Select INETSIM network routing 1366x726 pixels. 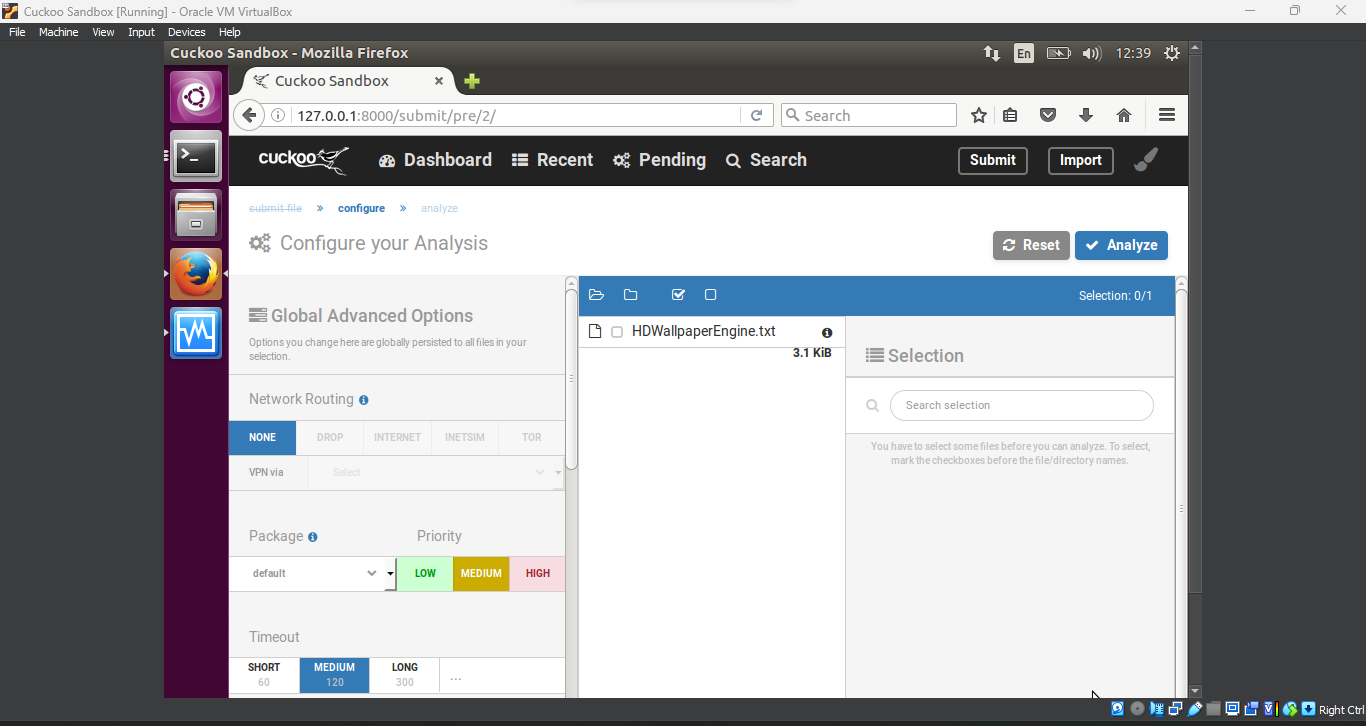tap(465, 437)
